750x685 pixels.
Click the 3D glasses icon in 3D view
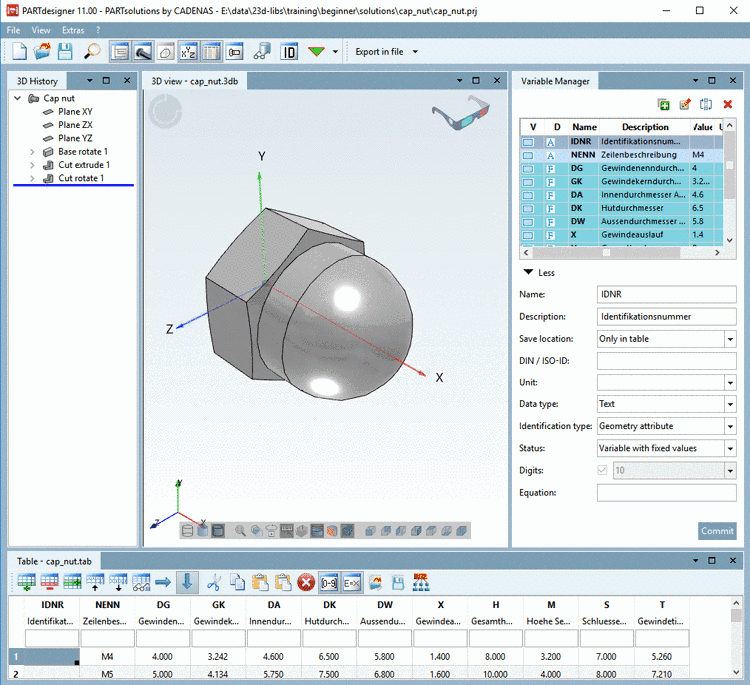[460, 111]
